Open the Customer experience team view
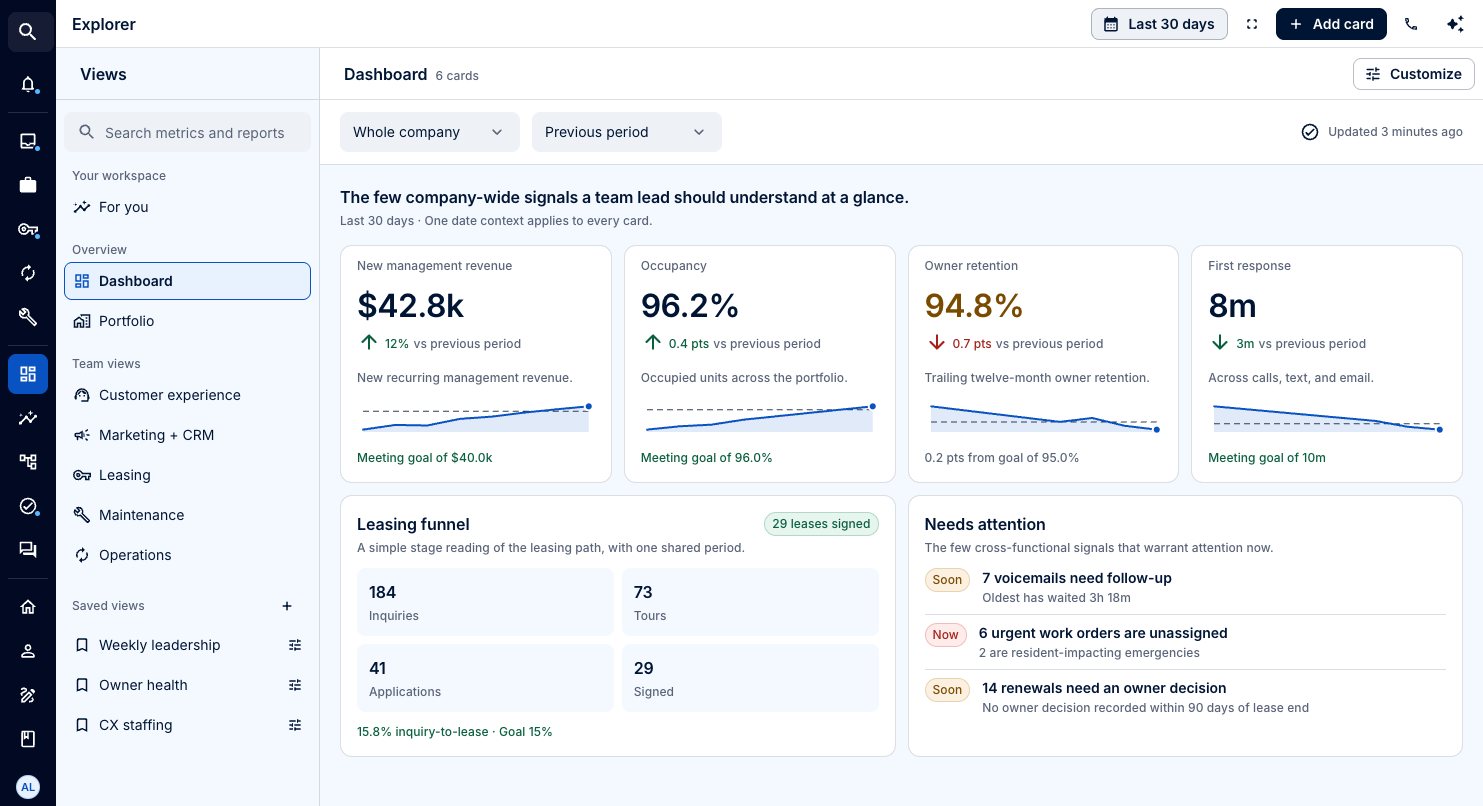Image resolution: width=1483 pixels, height=806 pixels. pyautogui.click(x=187, y=395)
